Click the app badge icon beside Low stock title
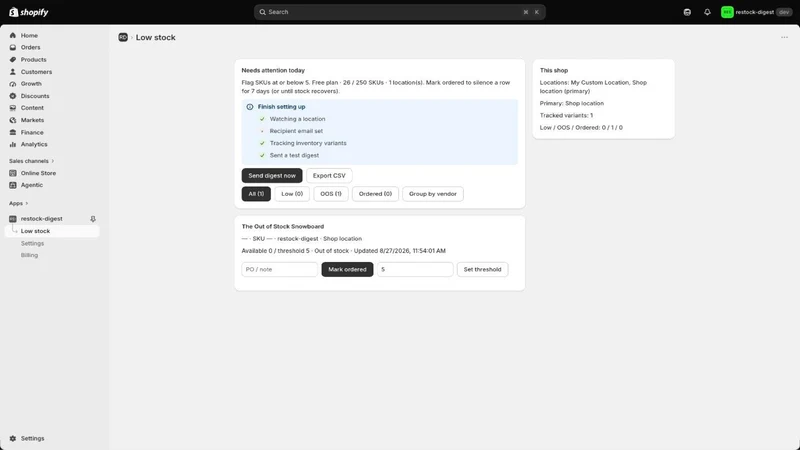 (x=123, y=37)
